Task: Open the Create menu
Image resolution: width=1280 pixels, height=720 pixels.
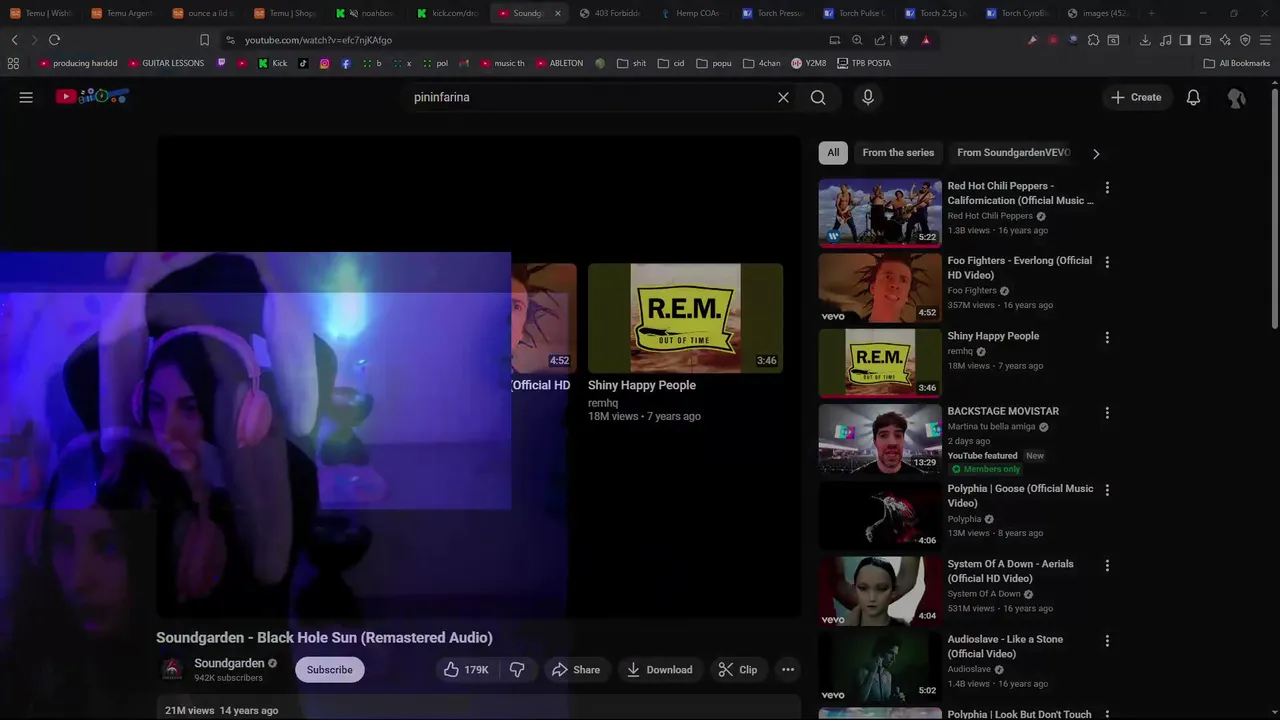Action: 1136,97
